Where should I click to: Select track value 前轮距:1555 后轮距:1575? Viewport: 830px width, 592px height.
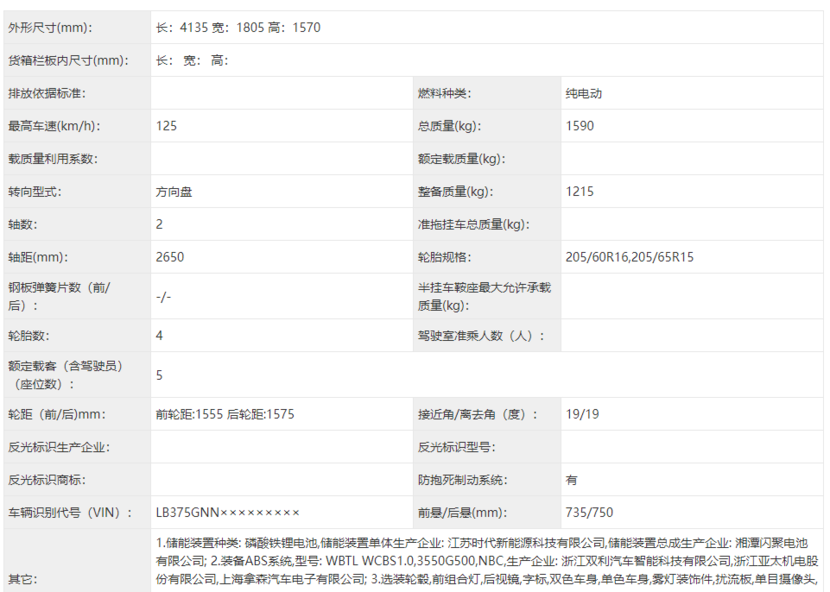click(x=225, y=414)
